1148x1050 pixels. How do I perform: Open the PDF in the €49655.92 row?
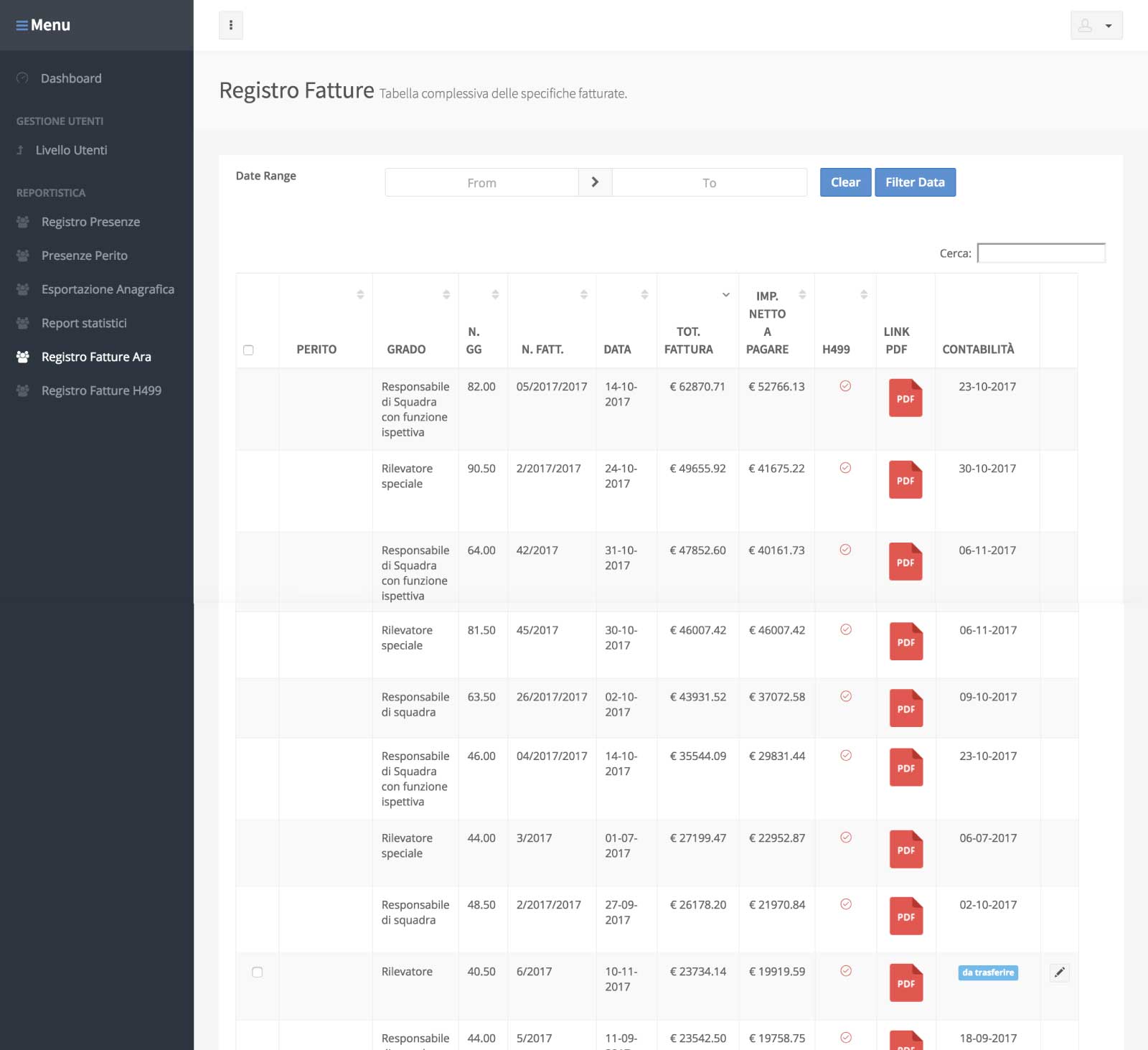[905, 479]
